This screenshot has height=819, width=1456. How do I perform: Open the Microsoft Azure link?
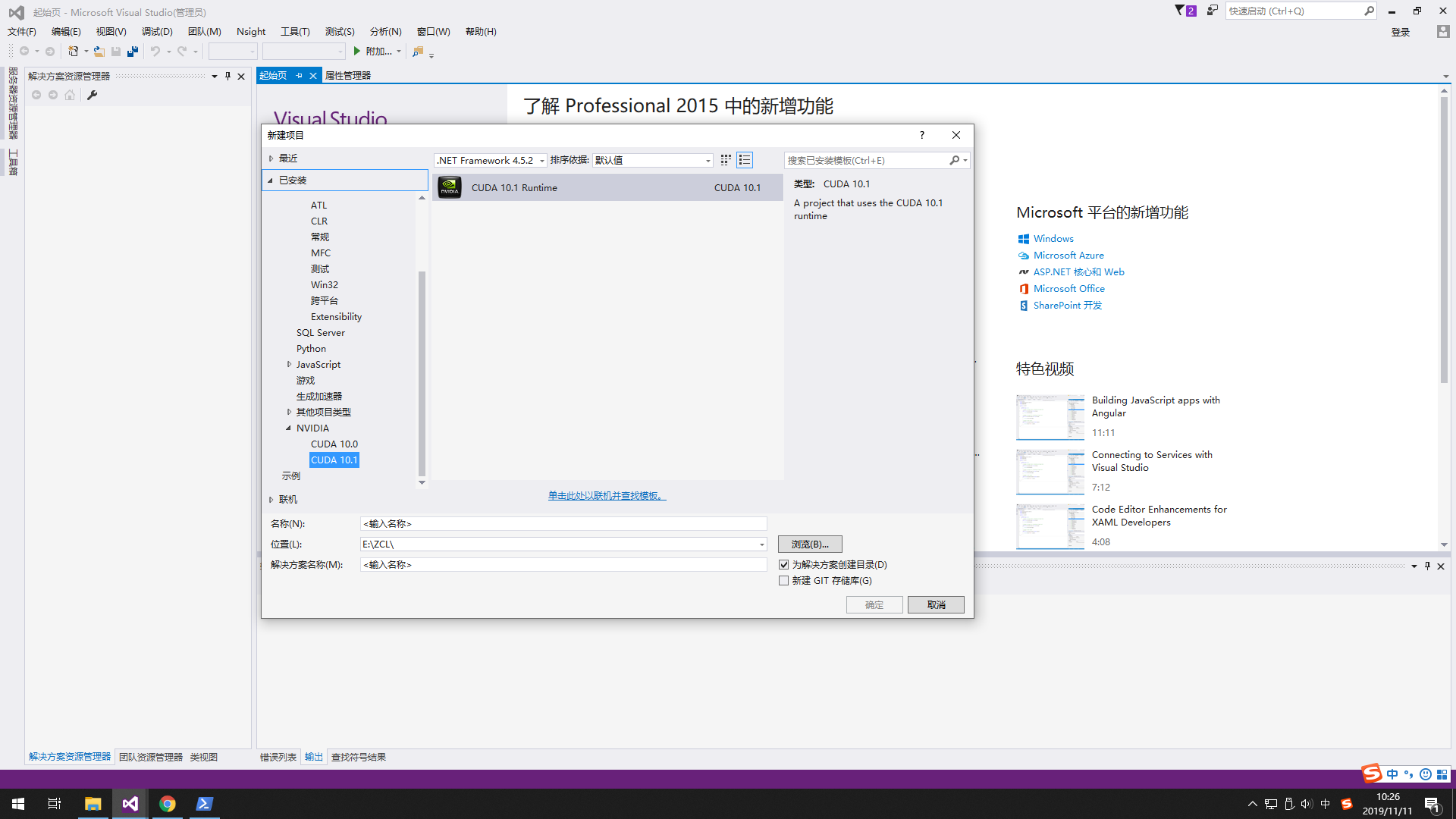pos(1068,256)
